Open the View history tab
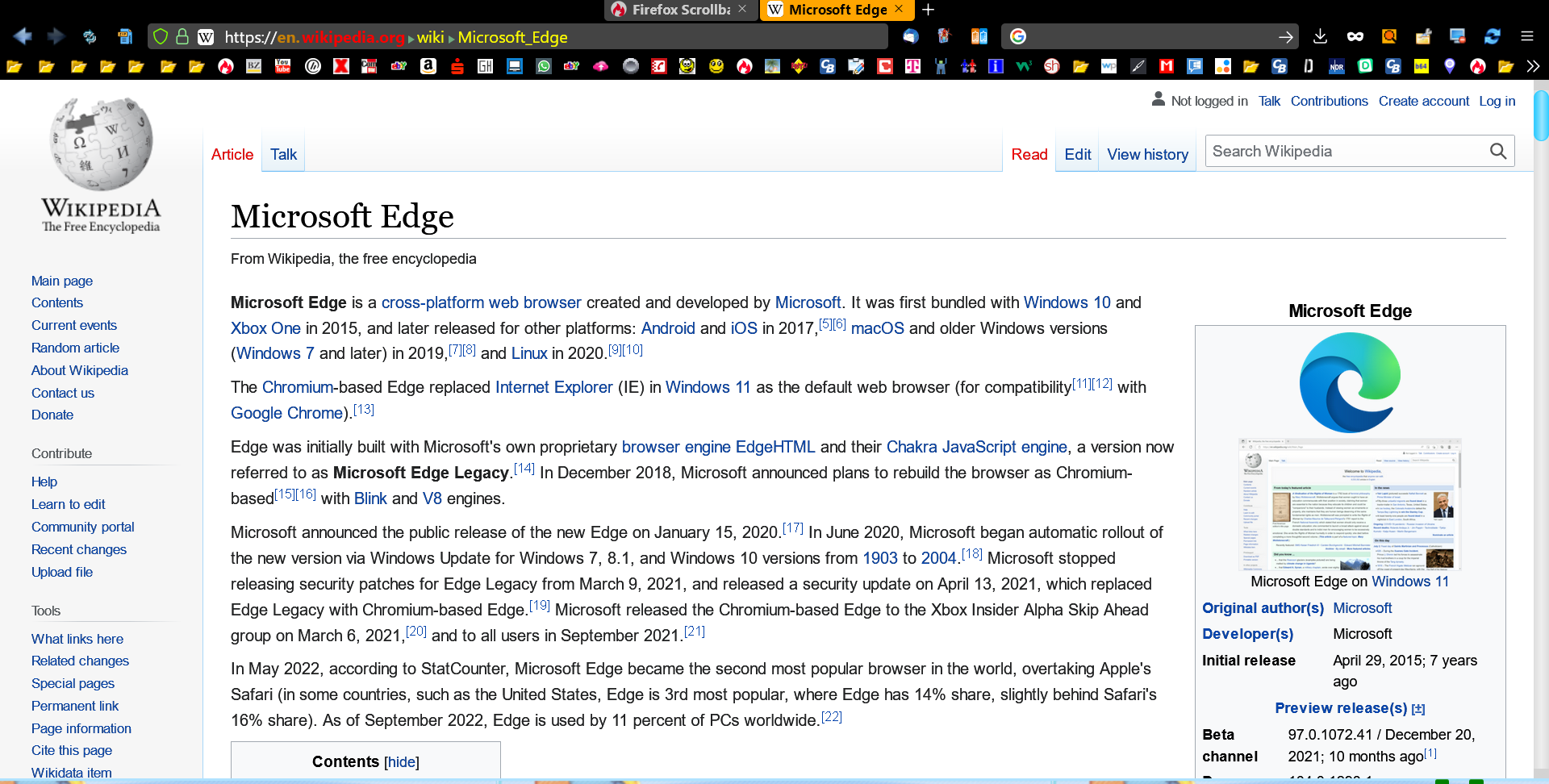The height and width of the screenshot is (784, 1549). [x=1147, y=154]
